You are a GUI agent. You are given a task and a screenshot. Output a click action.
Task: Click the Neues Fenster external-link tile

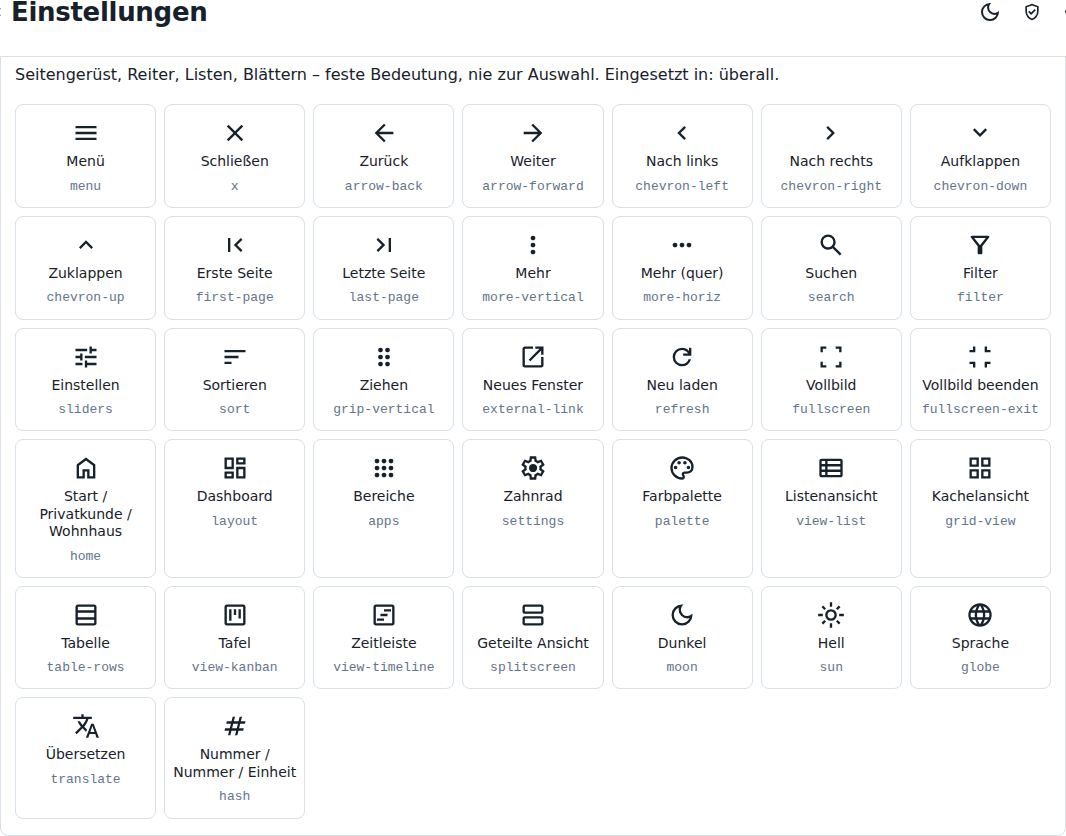click(x=532, y=379)
